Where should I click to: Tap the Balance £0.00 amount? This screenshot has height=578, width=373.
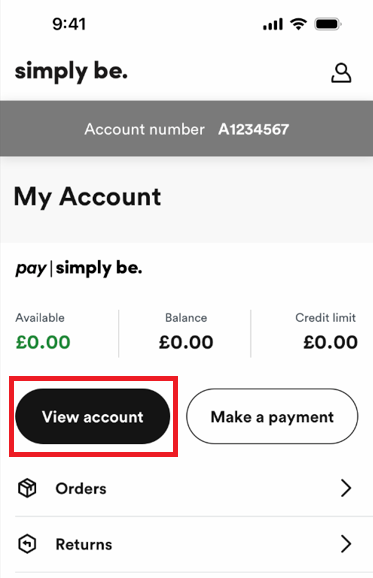pyautogui.click(x=186, y=342)
